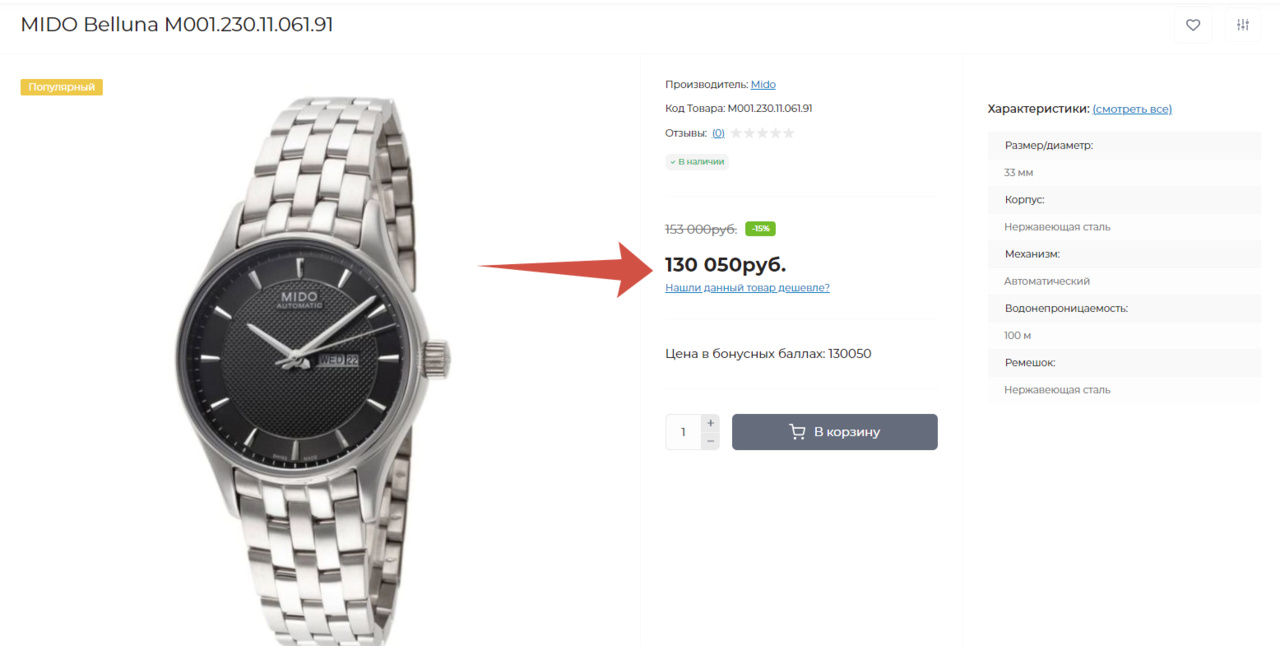
Task: Increase quantity with the plus button
Action: click(x=711, y=423)
